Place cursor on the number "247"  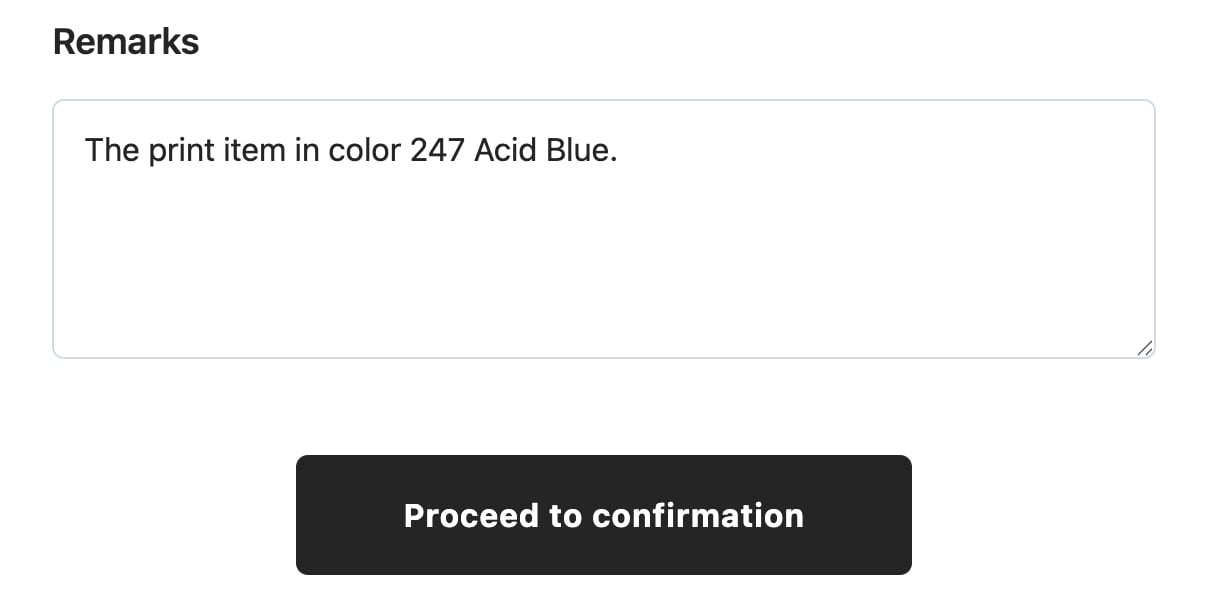point(437,151)
